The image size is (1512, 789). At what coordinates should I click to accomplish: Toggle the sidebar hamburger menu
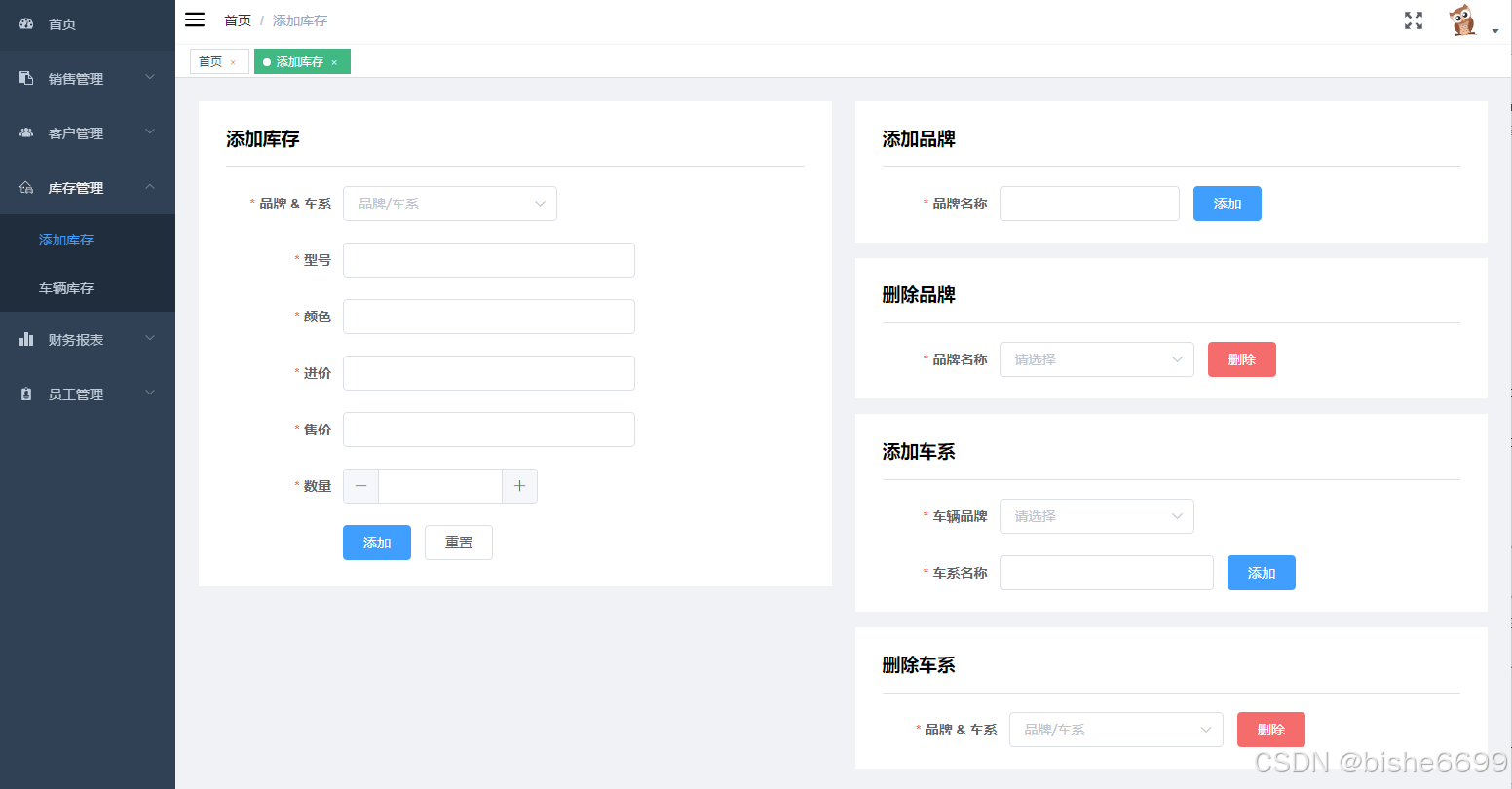point(194,19)
